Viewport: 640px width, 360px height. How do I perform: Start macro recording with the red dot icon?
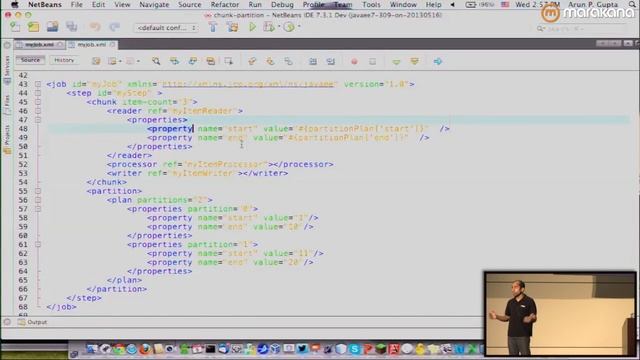(x=354, y=62)
